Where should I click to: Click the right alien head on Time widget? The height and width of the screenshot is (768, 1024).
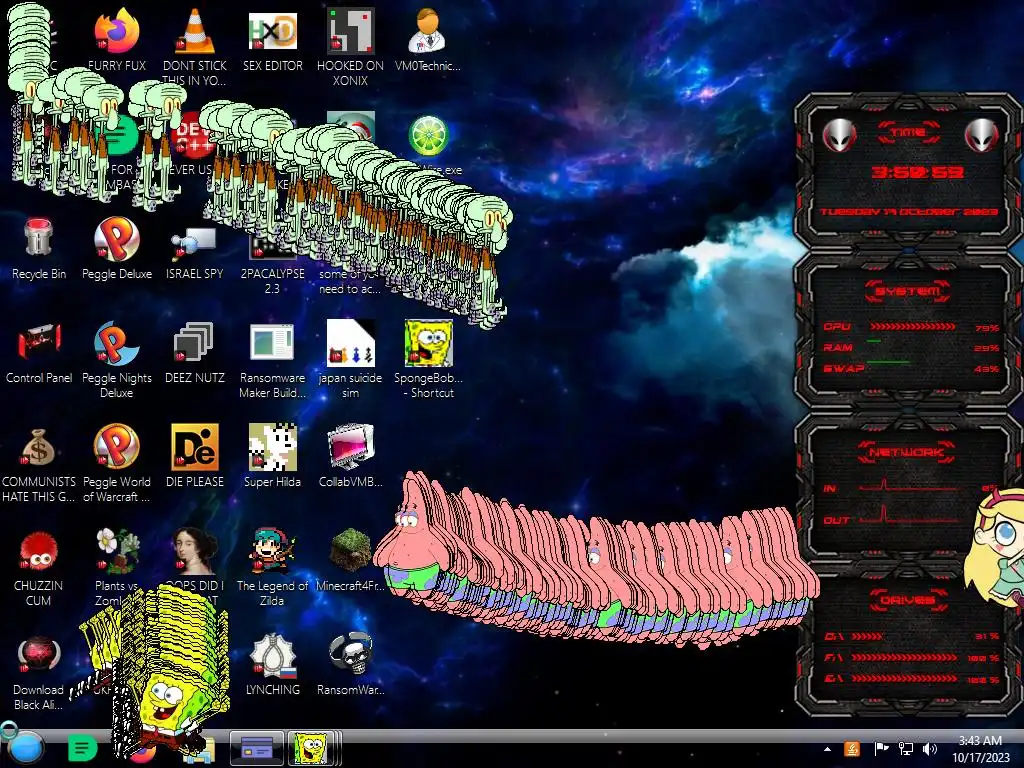pyautogui.click(x=982, y=136)
